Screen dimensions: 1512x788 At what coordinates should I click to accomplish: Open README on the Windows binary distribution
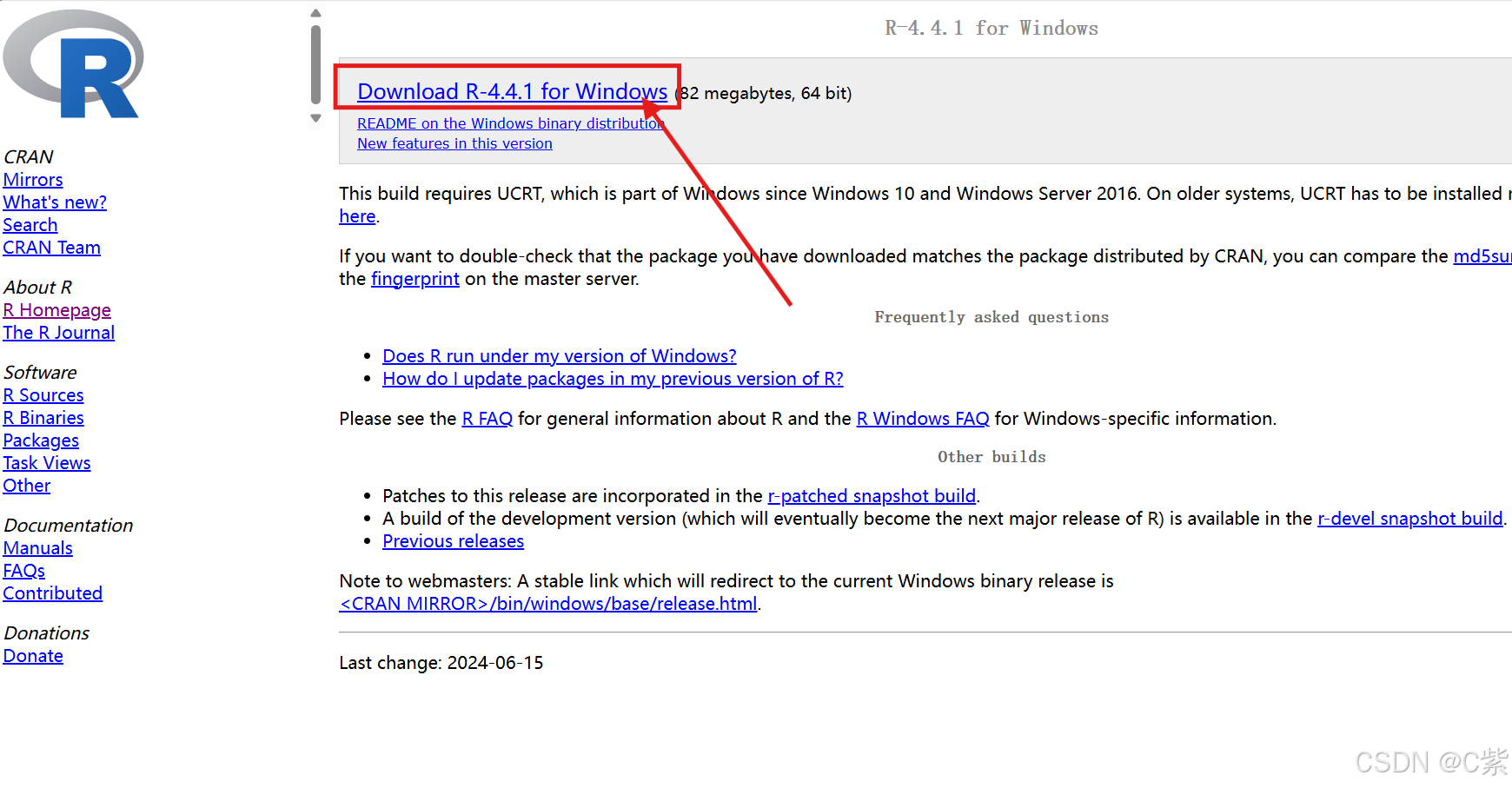[x=510, y=123]
